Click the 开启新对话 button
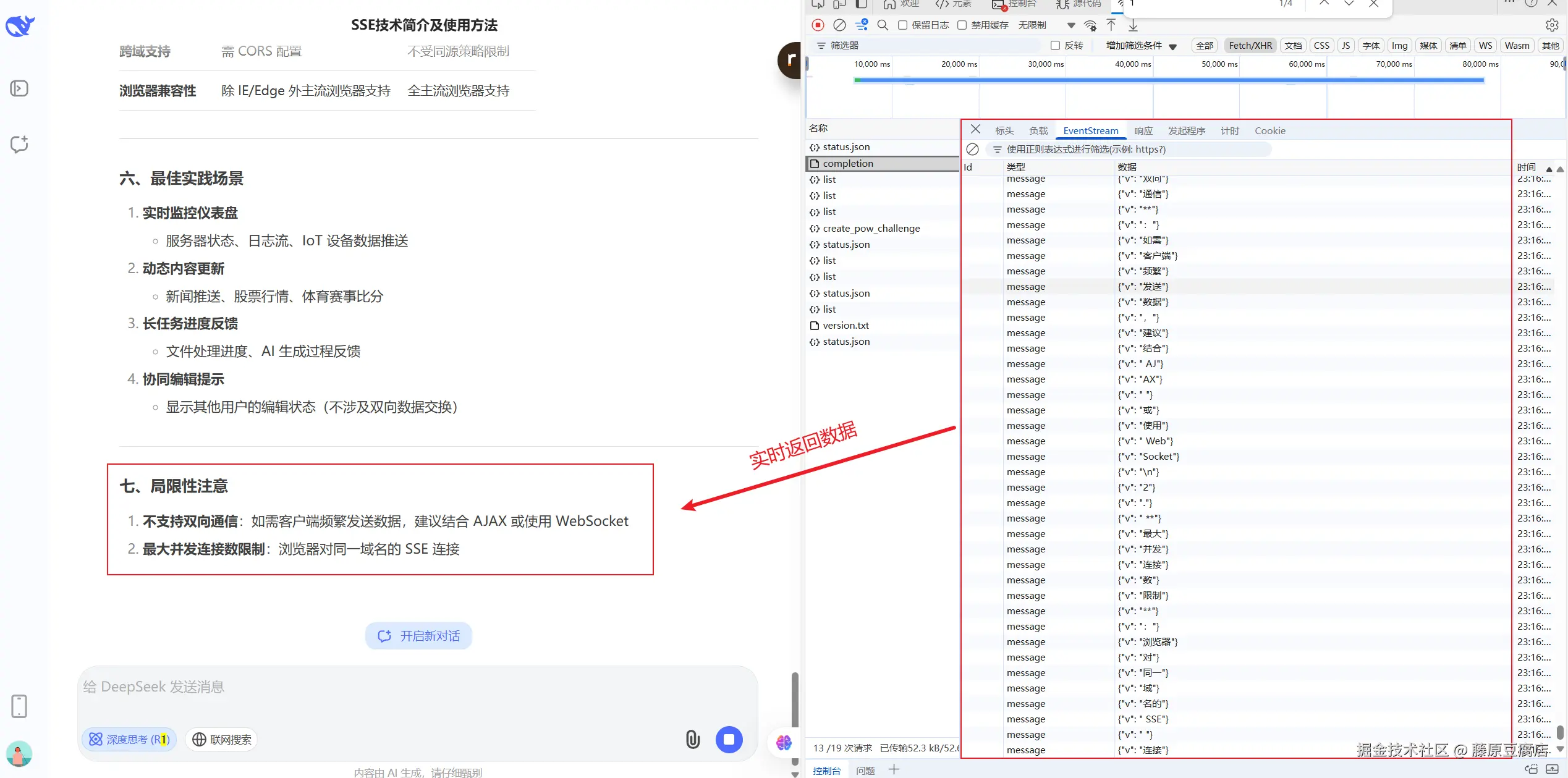The height and width of the screenshot is (778, 1568). [x=418, y=636]
